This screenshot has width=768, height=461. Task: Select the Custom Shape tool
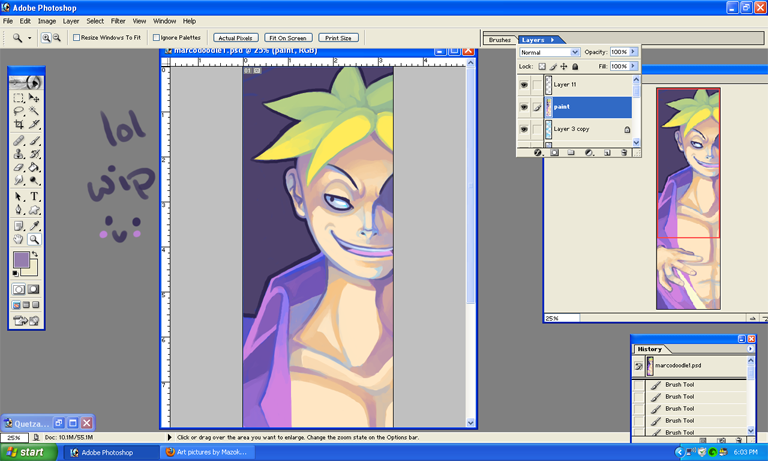tap(34, 210)
